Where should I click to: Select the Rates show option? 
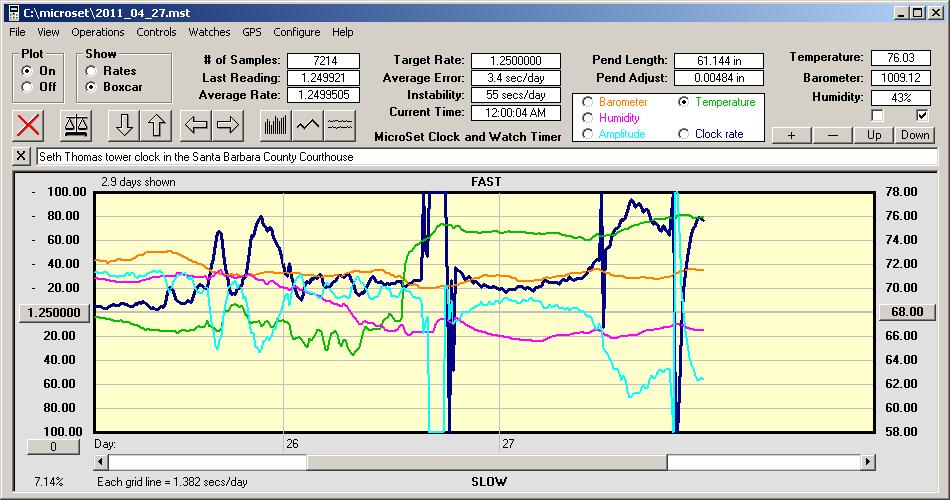[x=91, y=71]
